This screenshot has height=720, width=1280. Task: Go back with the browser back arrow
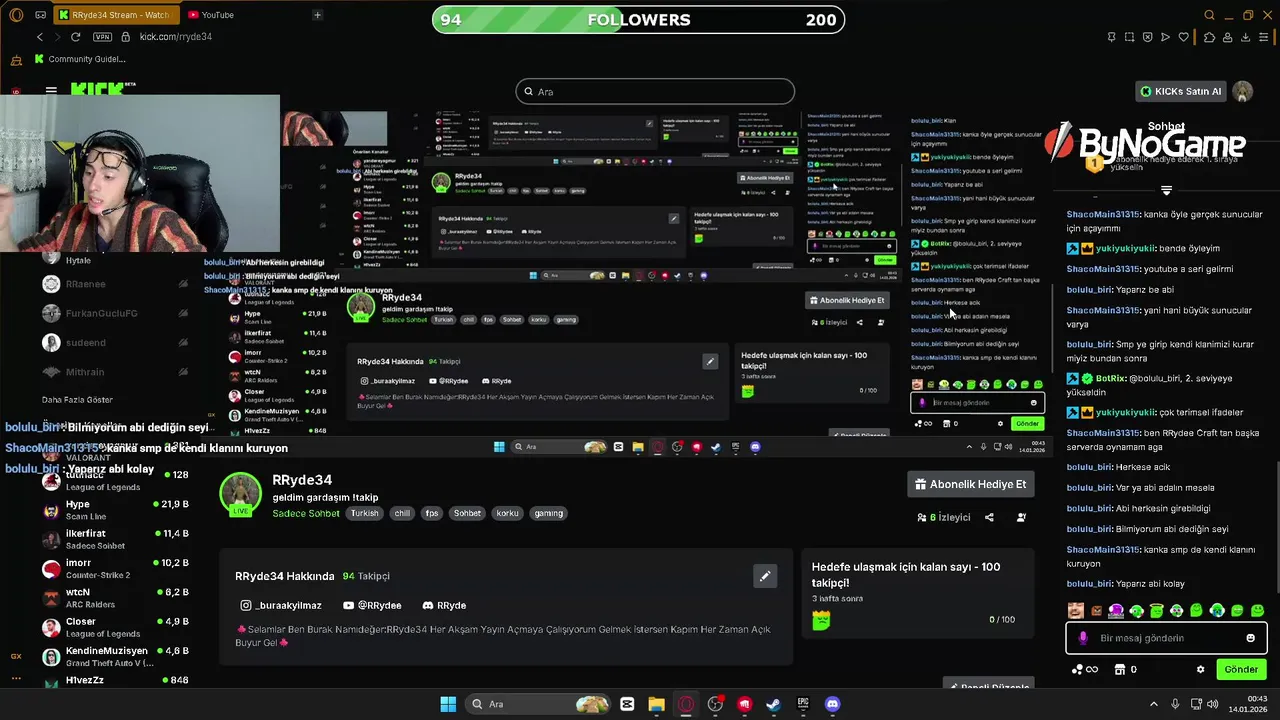(x=40, y=37)
